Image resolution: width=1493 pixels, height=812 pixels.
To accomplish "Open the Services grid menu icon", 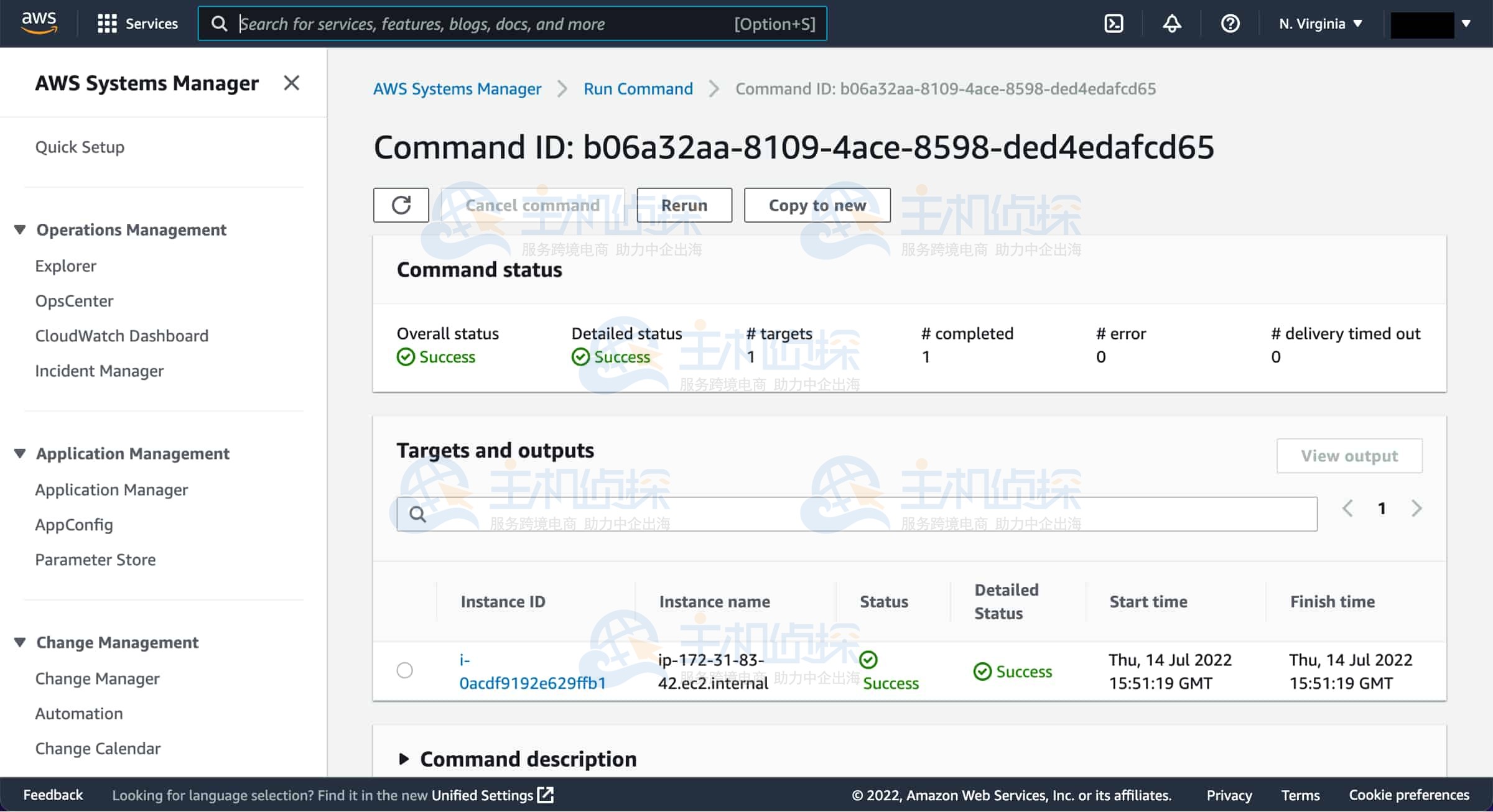I will point(107,24).
